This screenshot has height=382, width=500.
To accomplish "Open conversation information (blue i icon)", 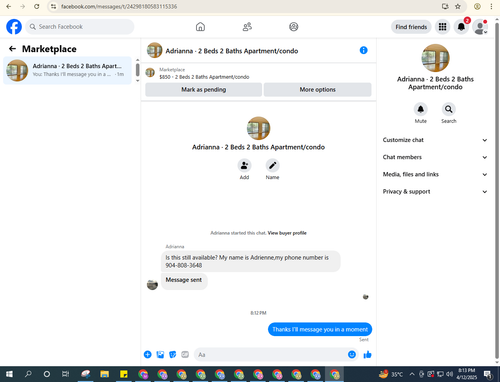I will [x=364, y=50].
